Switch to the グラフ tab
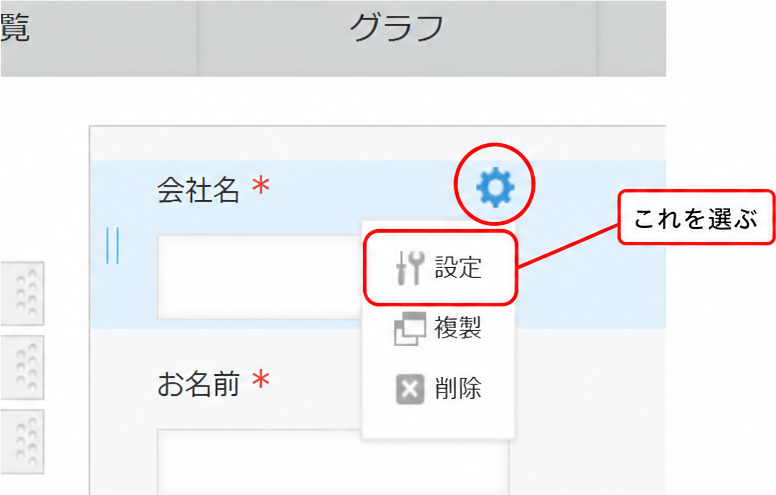776x495 pixels. (396, 38)
